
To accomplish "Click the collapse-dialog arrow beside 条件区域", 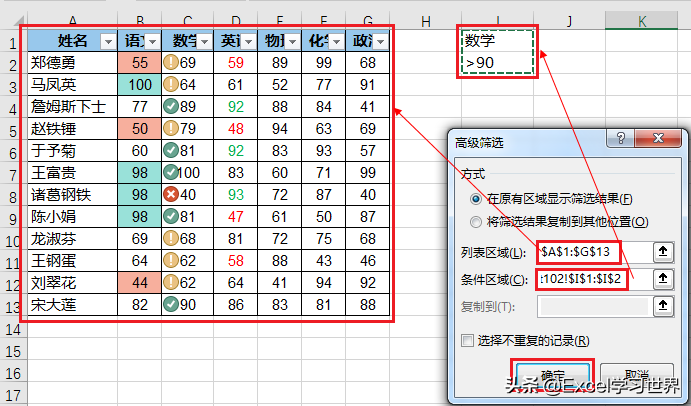I will 663,279.
